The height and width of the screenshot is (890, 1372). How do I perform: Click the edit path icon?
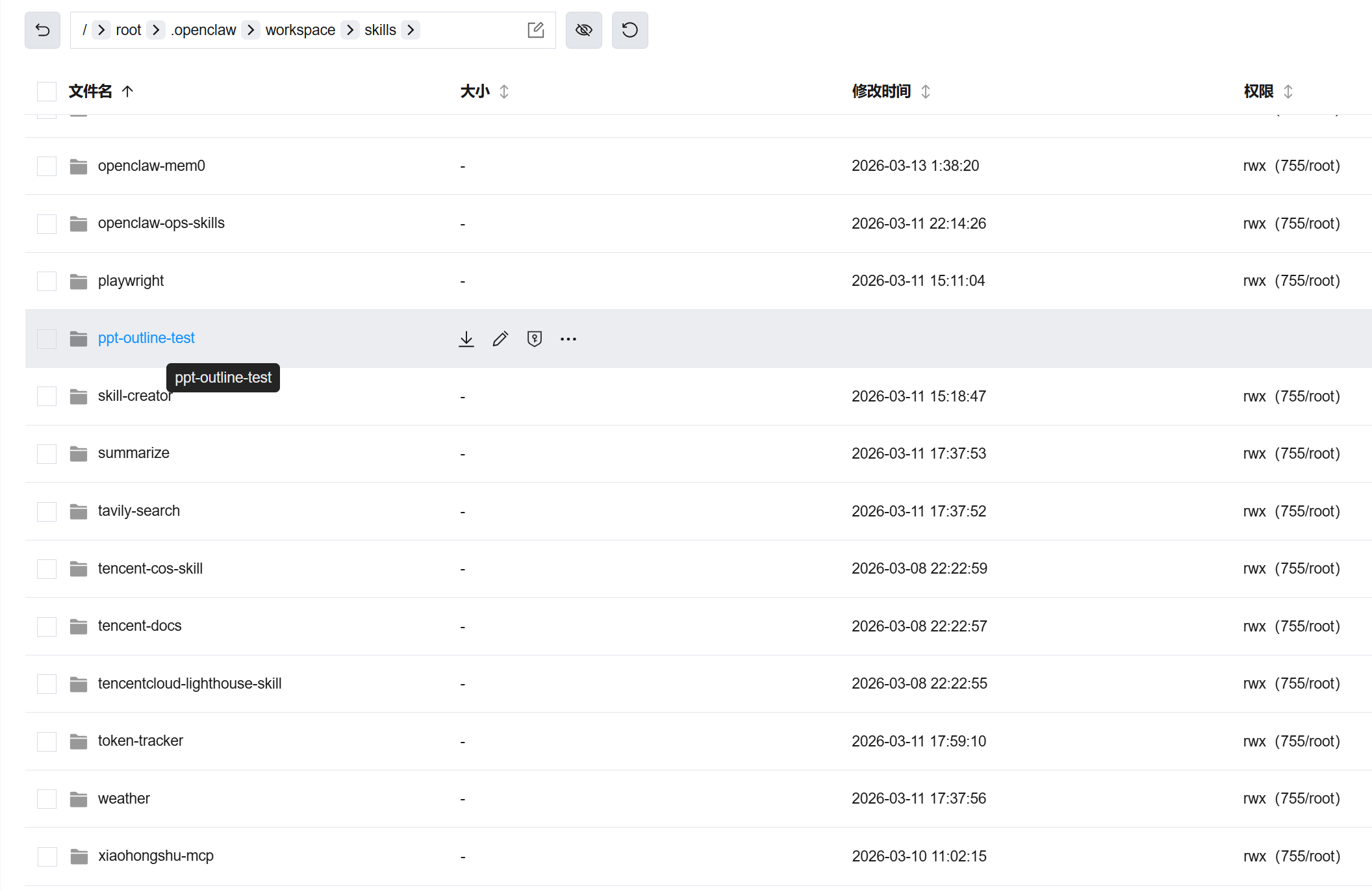(535, 30)
